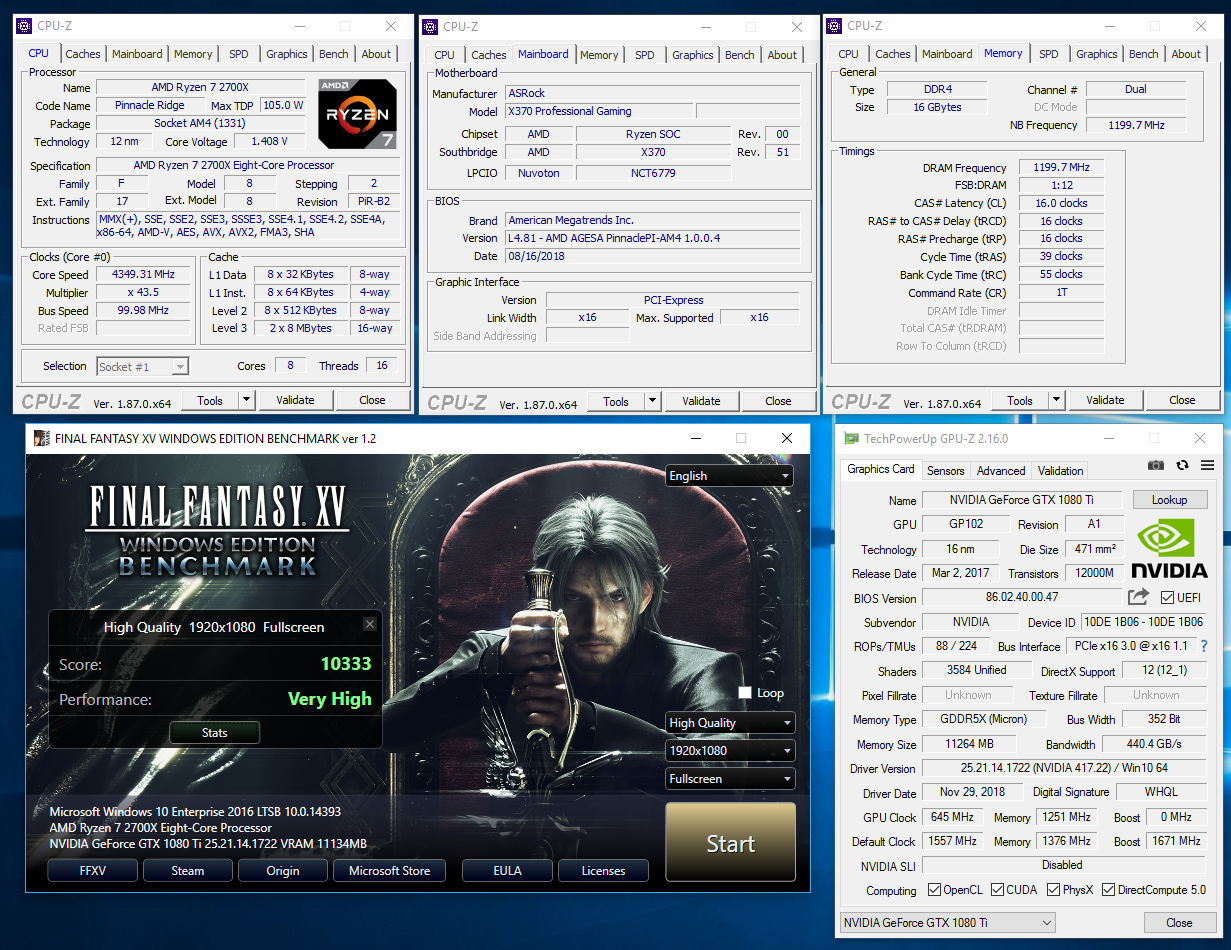
Task: Click the motherboard model X370 Professional Gaming
Action: (598, 112)
